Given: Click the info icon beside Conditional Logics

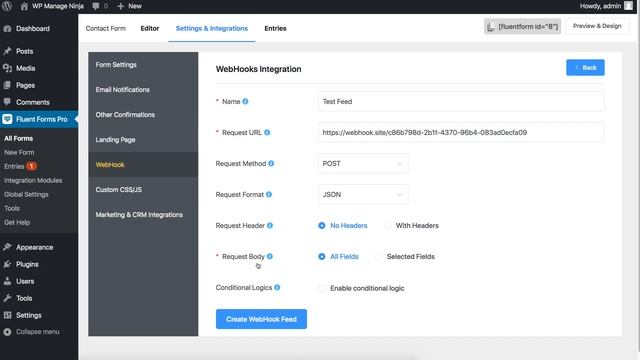Looking at the screenshot, I should tap(277, 287).
